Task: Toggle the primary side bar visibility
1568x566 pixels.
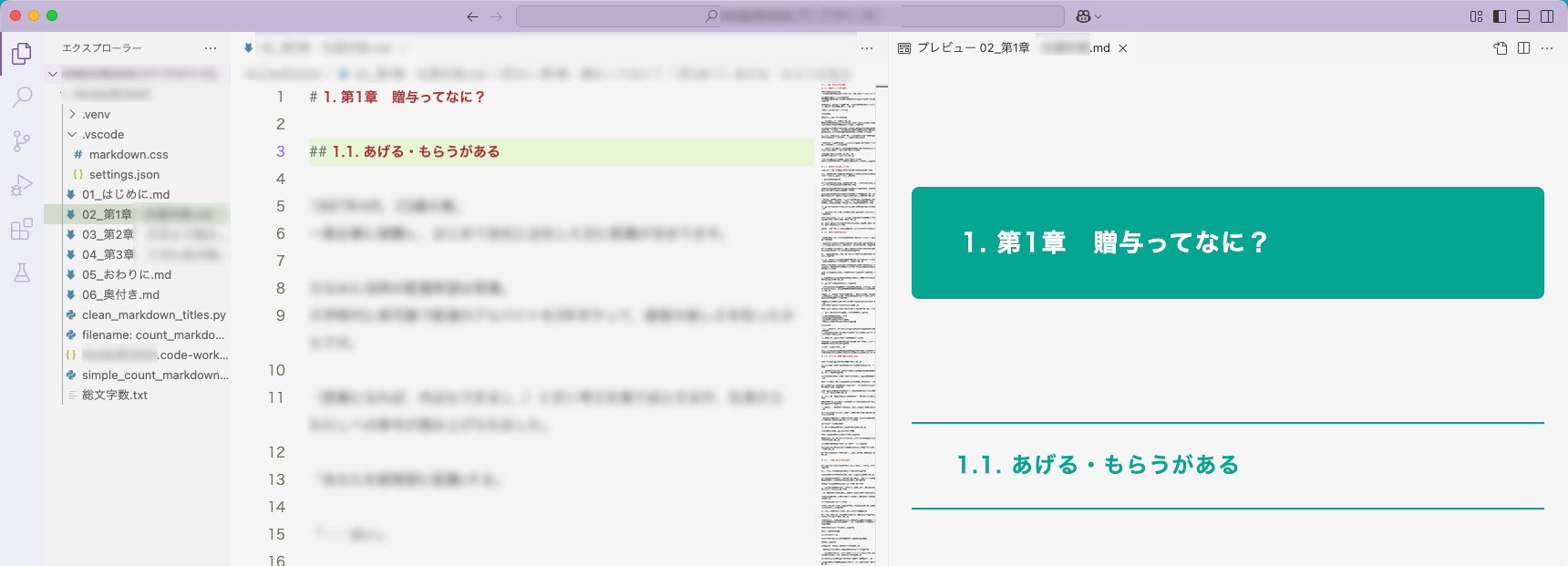Action: coord(1500,16)
